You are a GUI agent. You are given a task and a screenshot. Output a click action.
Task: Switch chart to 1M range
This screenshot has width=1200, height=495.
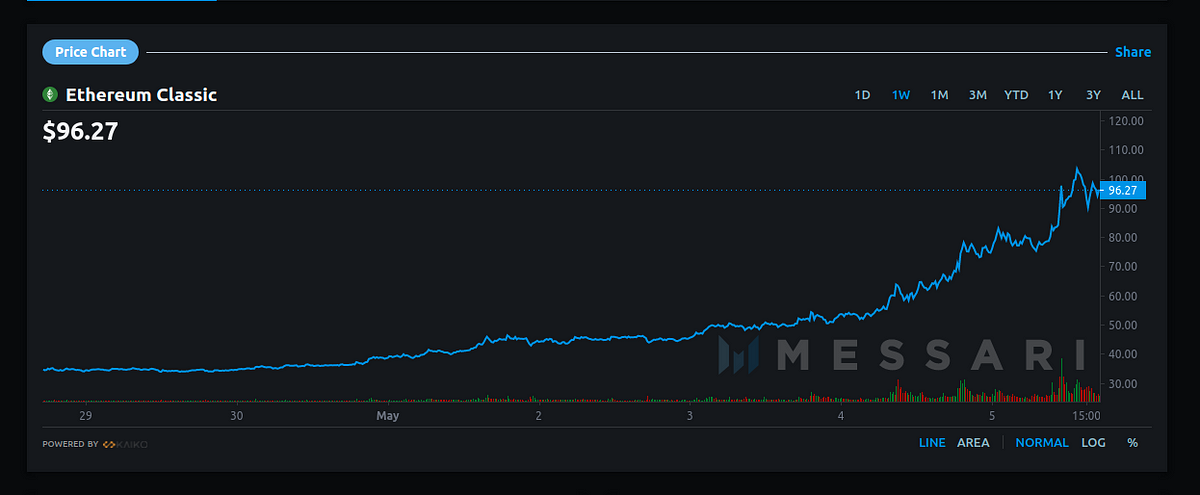(939, 95)
